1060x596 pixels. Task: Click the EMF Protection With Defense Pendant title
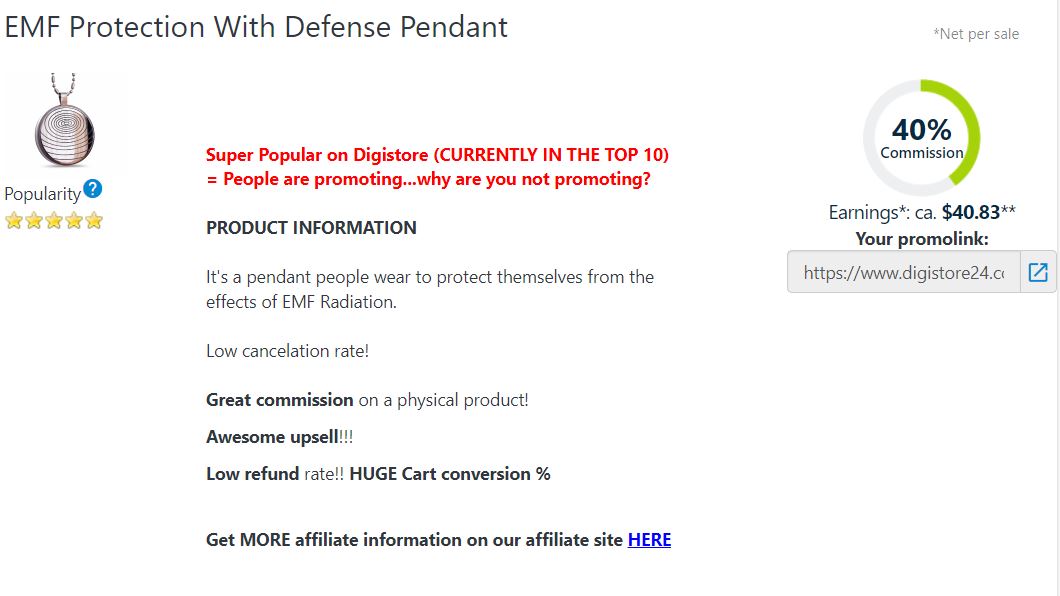pyautogui.click(x=256, y=28)
